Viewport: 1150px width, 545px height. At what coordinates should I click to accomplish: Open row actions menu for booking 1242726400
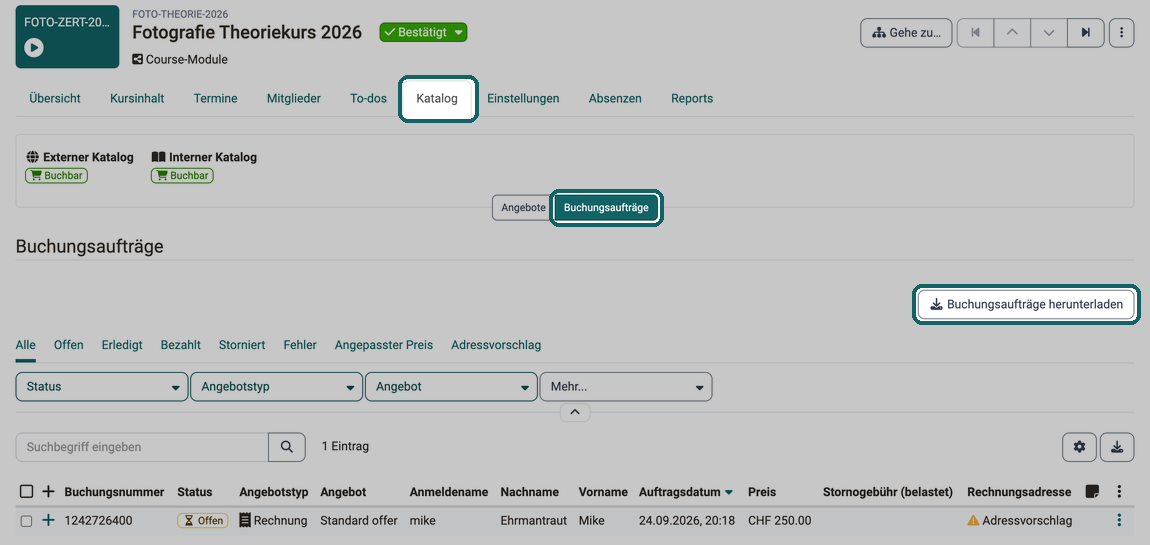point(1119,521)
